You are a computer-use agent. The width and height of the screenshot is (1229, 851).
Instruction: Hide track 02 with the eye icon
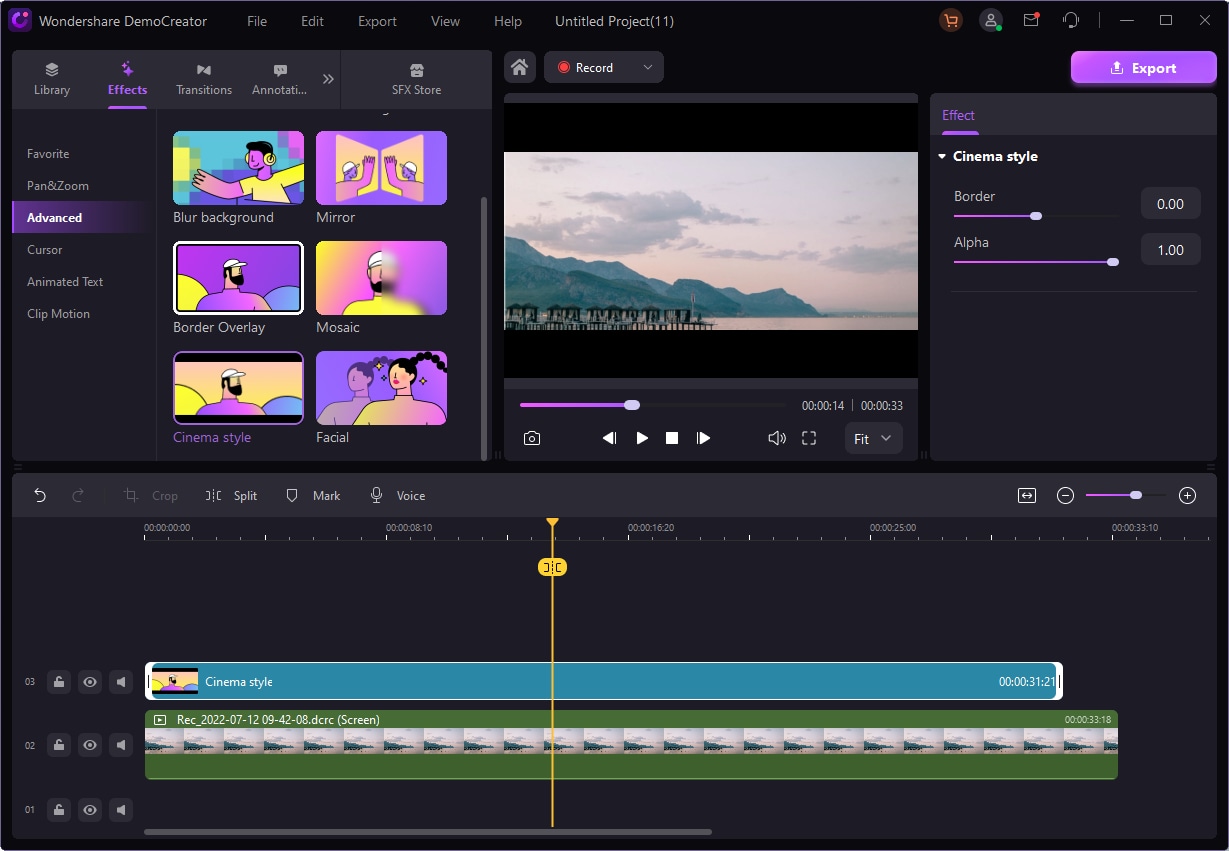click(90, 745)
